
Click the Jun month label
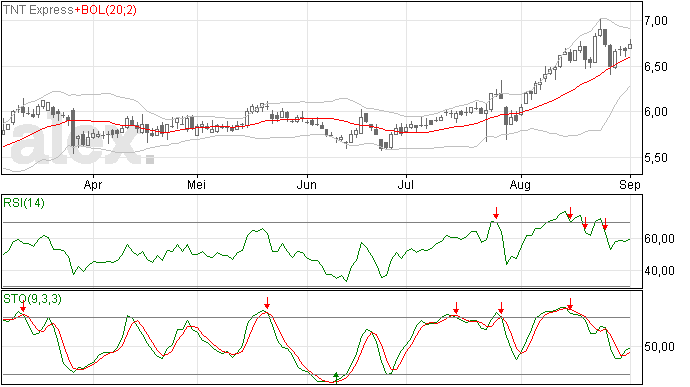pyautogui.click(x=306, y=184)
